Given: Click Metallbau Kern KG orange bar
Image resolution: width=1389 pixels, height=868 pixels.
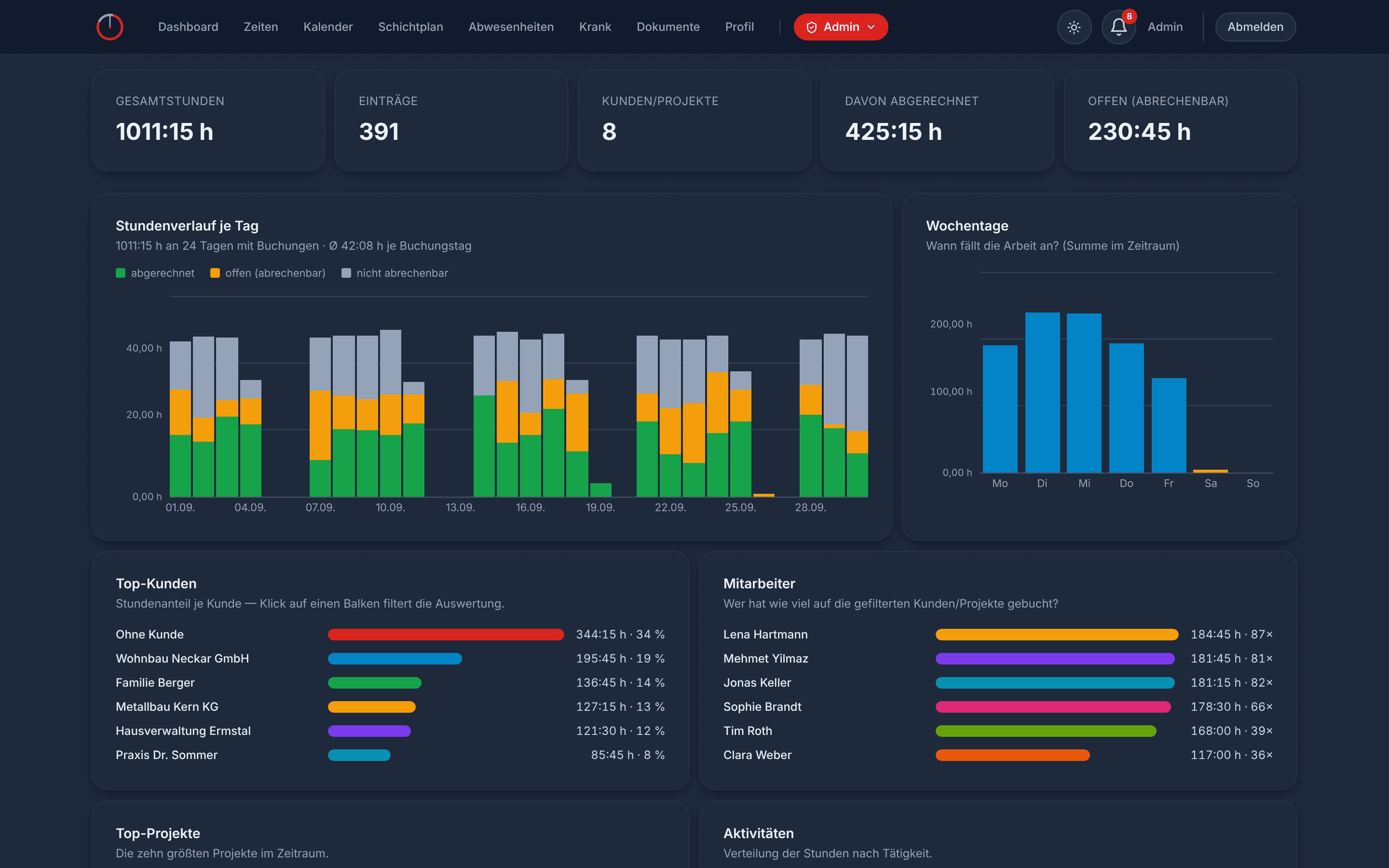Looking at the screenshot, I should pyautogui.click(x=372, y=706).
